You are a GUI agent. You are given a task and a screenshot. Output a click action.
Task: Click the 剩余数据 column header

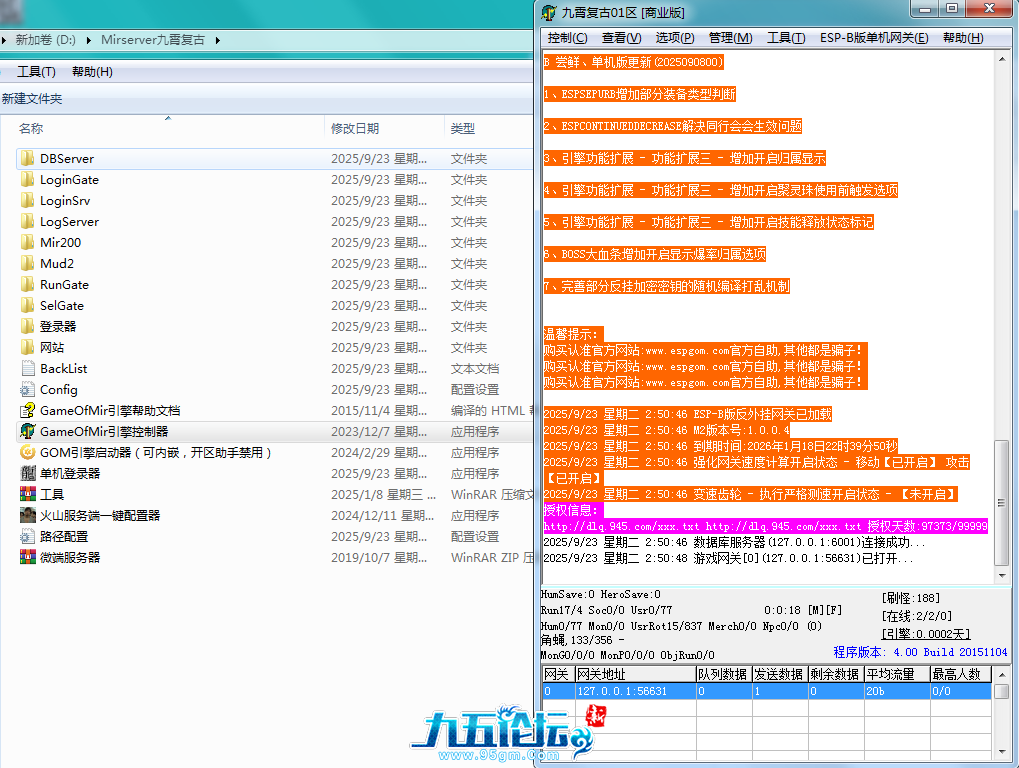[x=836, y=674]
